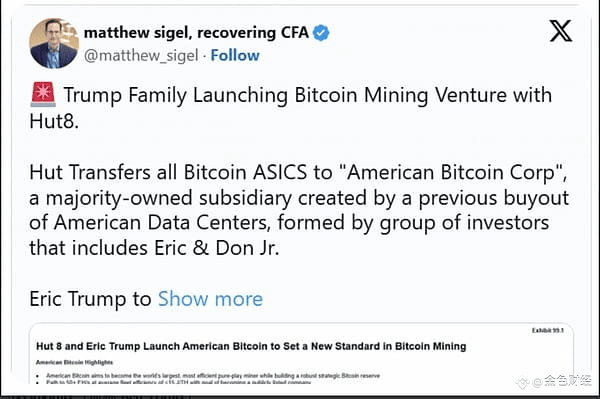
Task: Click the display name matthew sigel, recovering CFA
Action: pyautogui.click(x=196, y=33)
